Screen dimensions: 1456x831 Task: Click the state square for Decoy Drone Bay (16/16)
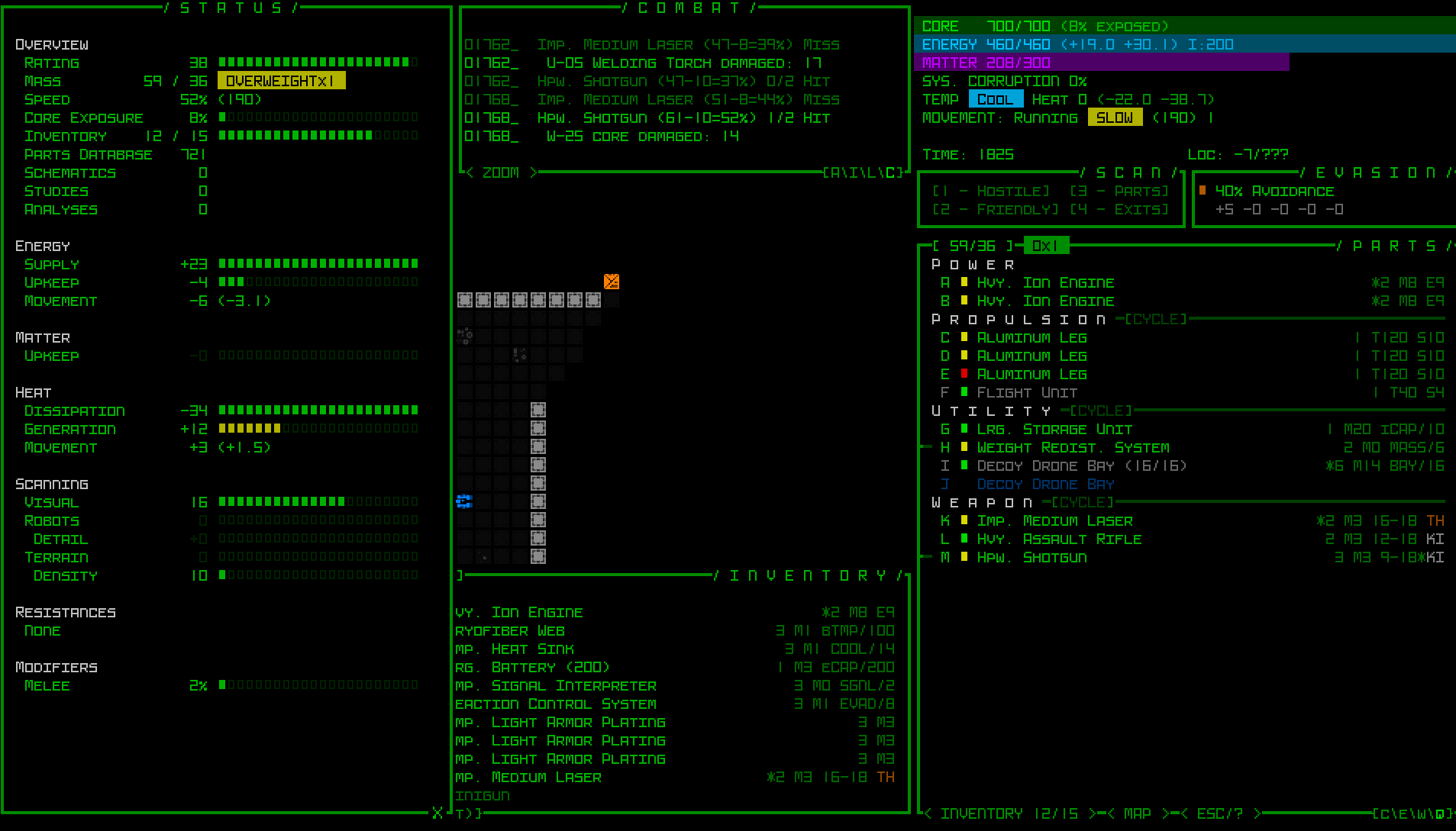(x=964, y=465)
